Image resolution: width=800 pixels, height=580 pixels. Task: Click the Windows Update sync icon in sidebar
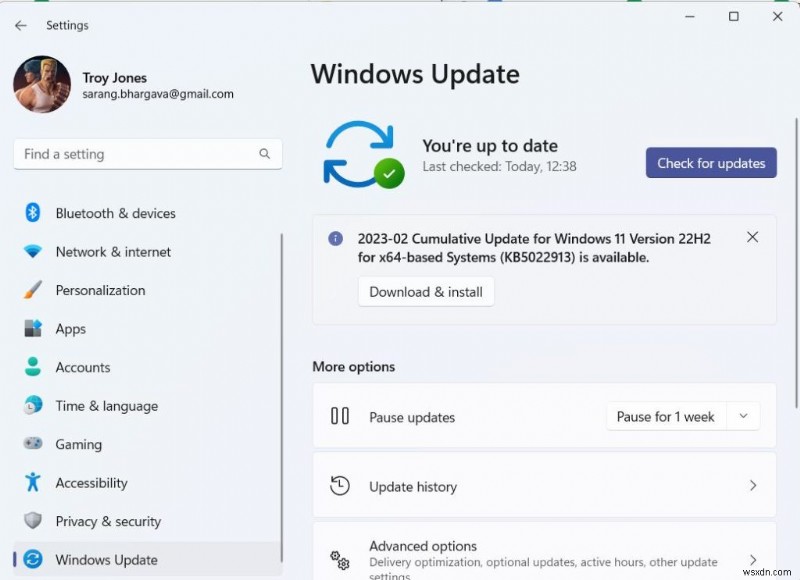[x=33, y=559]
